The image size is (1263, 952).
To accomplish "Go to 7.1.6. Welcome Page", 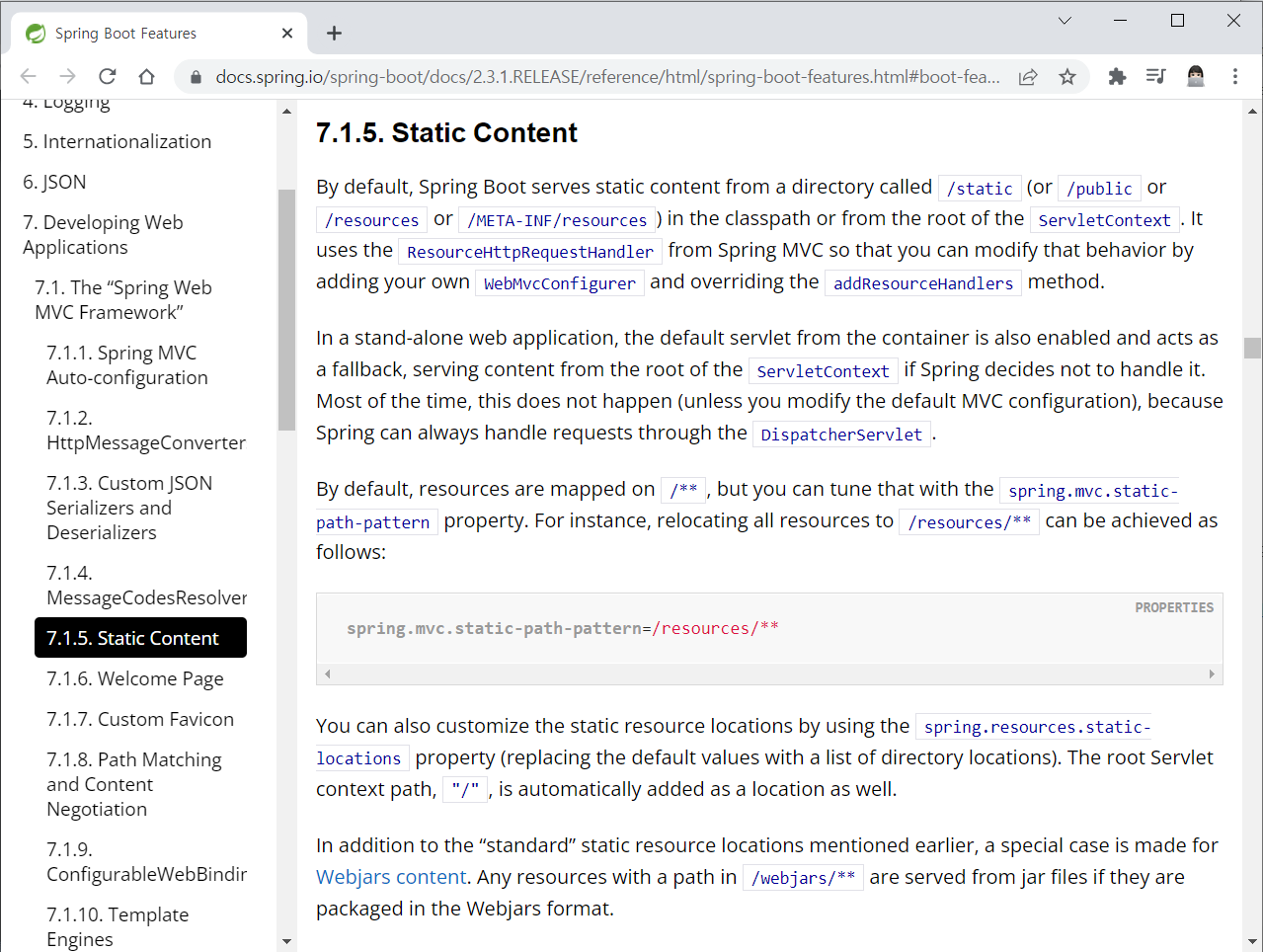I will [x=135, y=678].
